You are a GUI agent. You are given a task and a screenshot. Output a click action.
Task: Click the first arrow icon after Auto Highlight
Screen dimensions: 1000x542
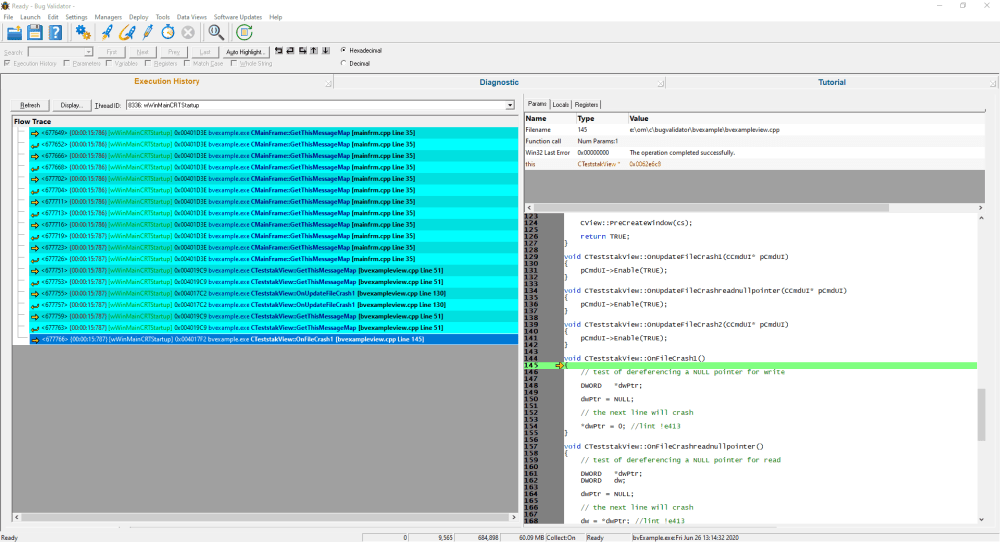pos(279,50)
